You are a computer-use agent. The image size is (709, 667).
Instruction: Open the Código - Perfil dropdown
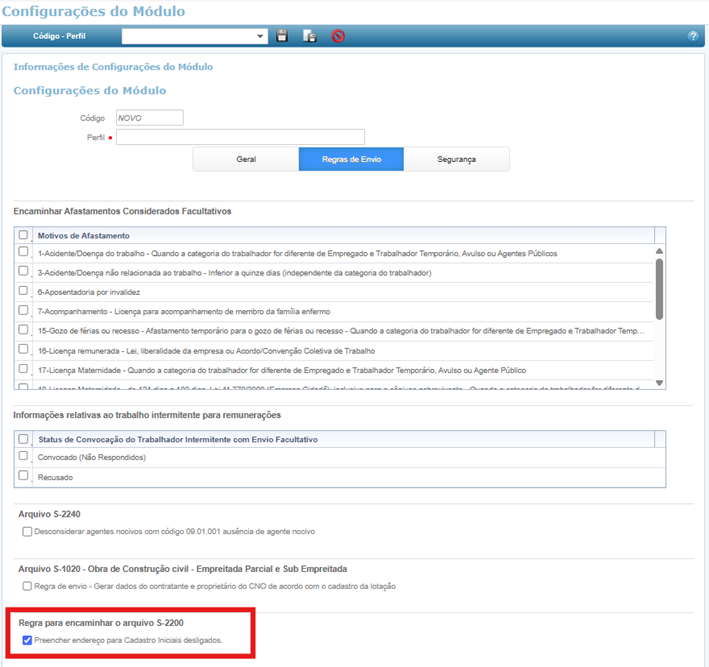coord(194,36)
